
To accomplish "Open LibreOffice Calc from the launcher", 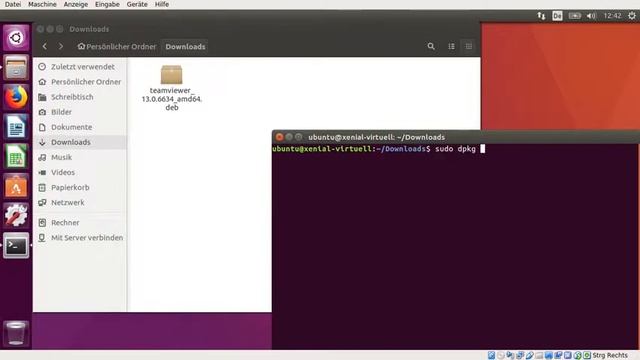I will point(16,157).
